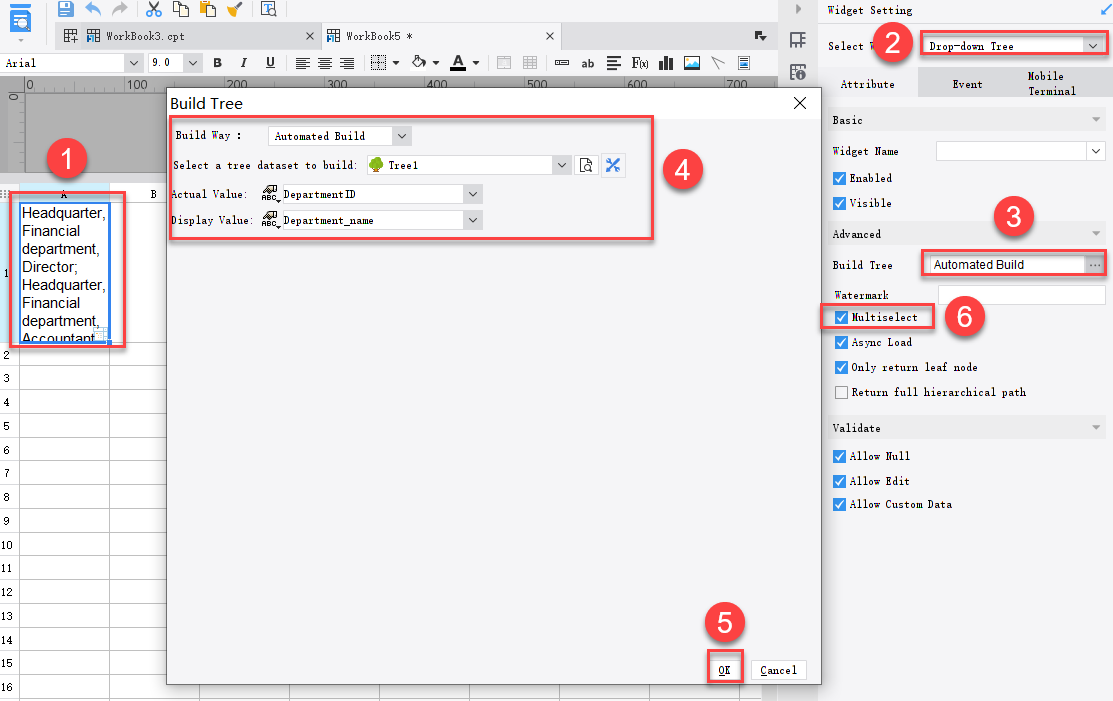Viewport: 1113px width, 701px height.
Task: Click the Cut scissors icon
Action: [152, 8]
